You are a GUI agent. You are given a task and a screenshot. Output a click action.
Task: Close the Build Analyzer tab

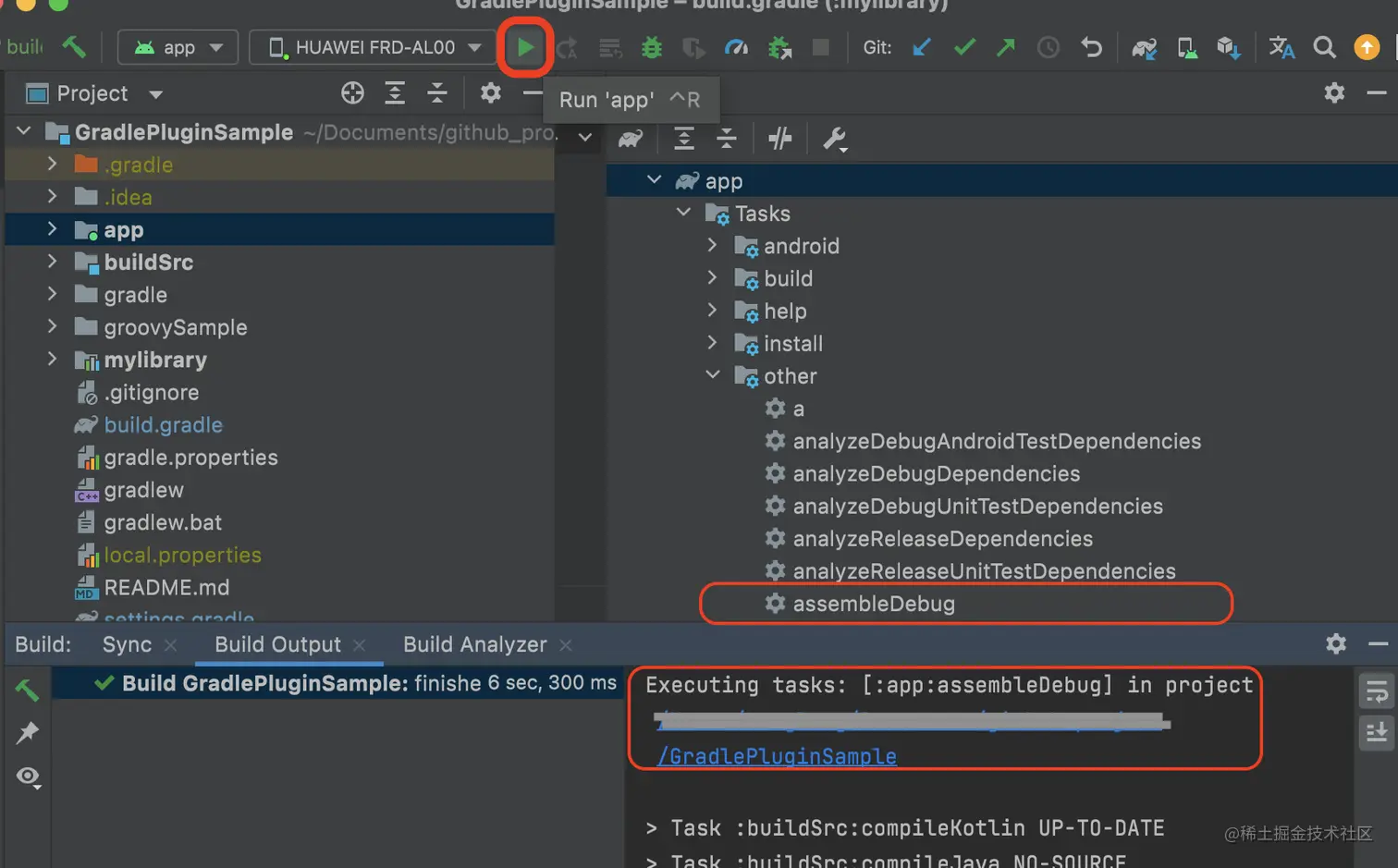pyautogui.click(x=566, y=645)
